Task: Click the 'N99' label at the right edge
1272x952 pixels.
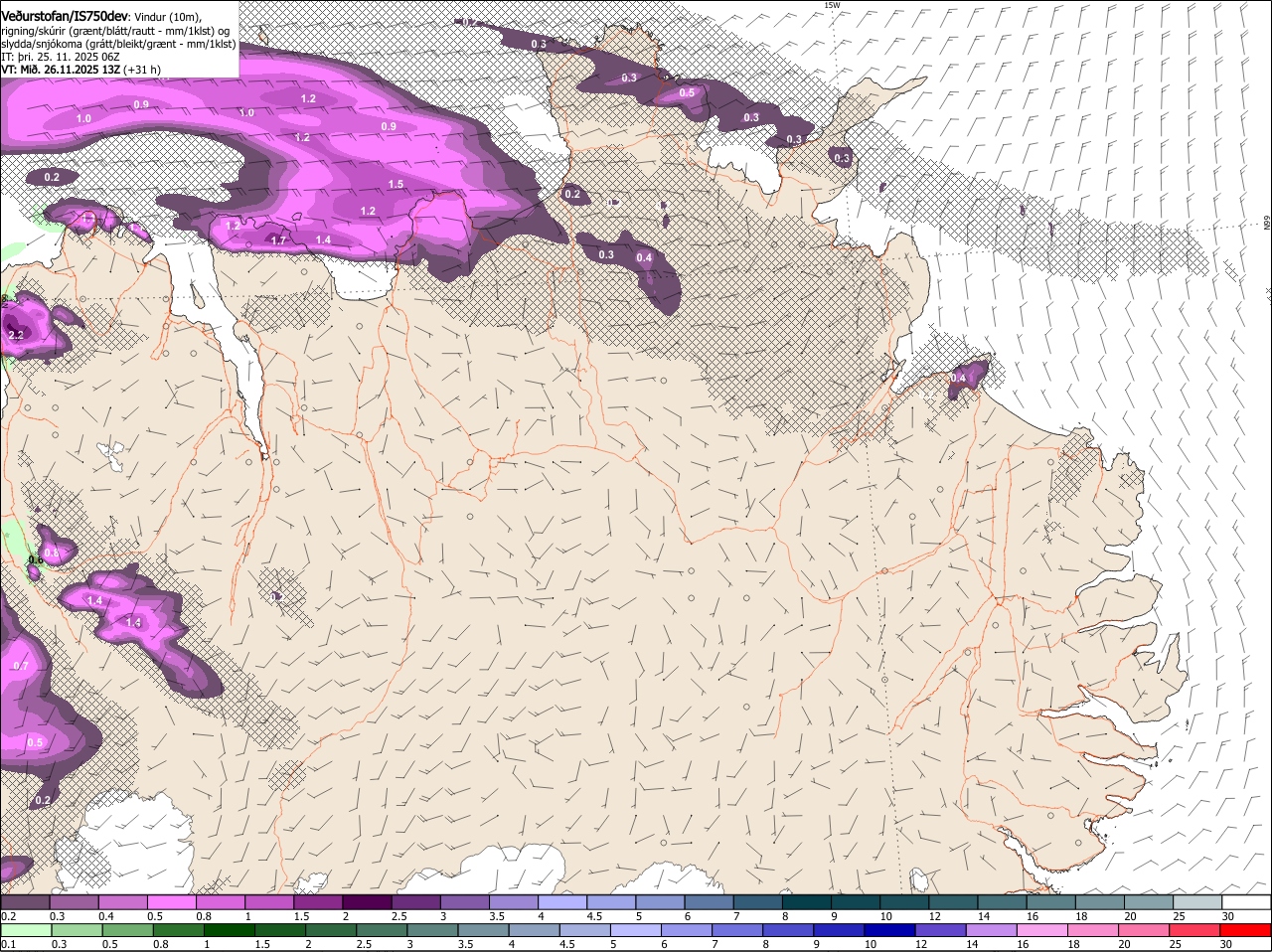Action: (x=1267, y=224)
